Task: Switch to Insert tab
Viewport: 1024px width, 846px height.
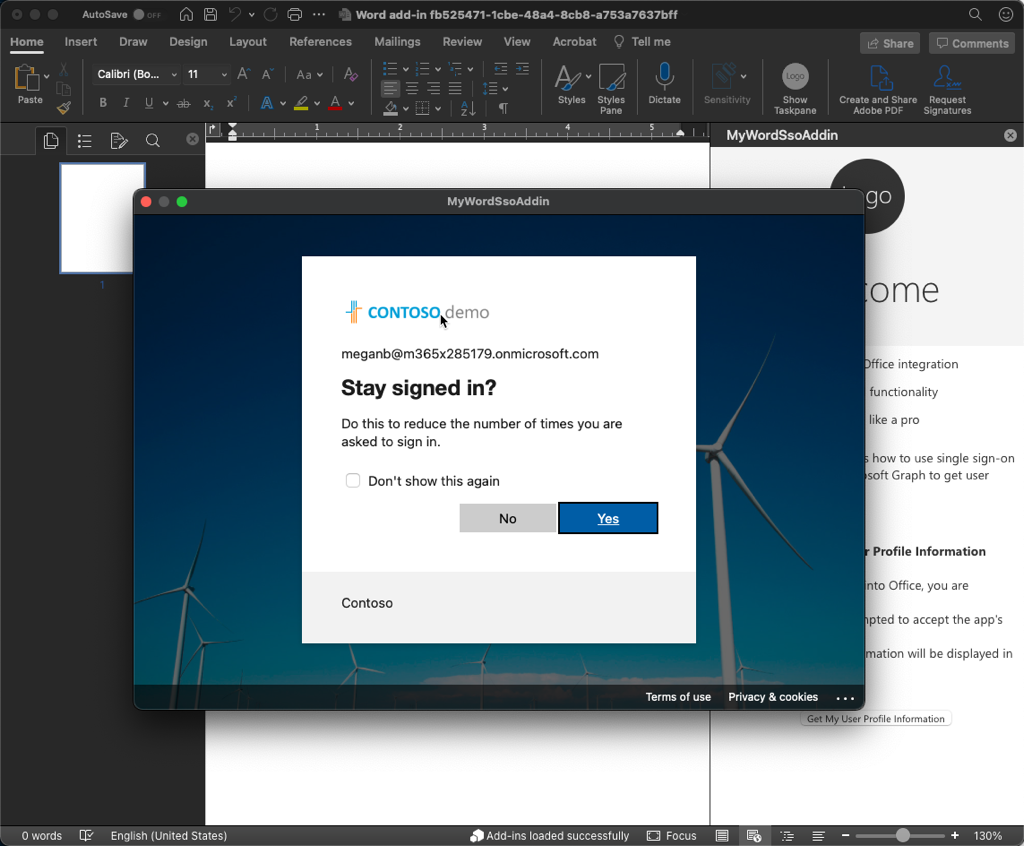Action: click(x=80, y=42)
